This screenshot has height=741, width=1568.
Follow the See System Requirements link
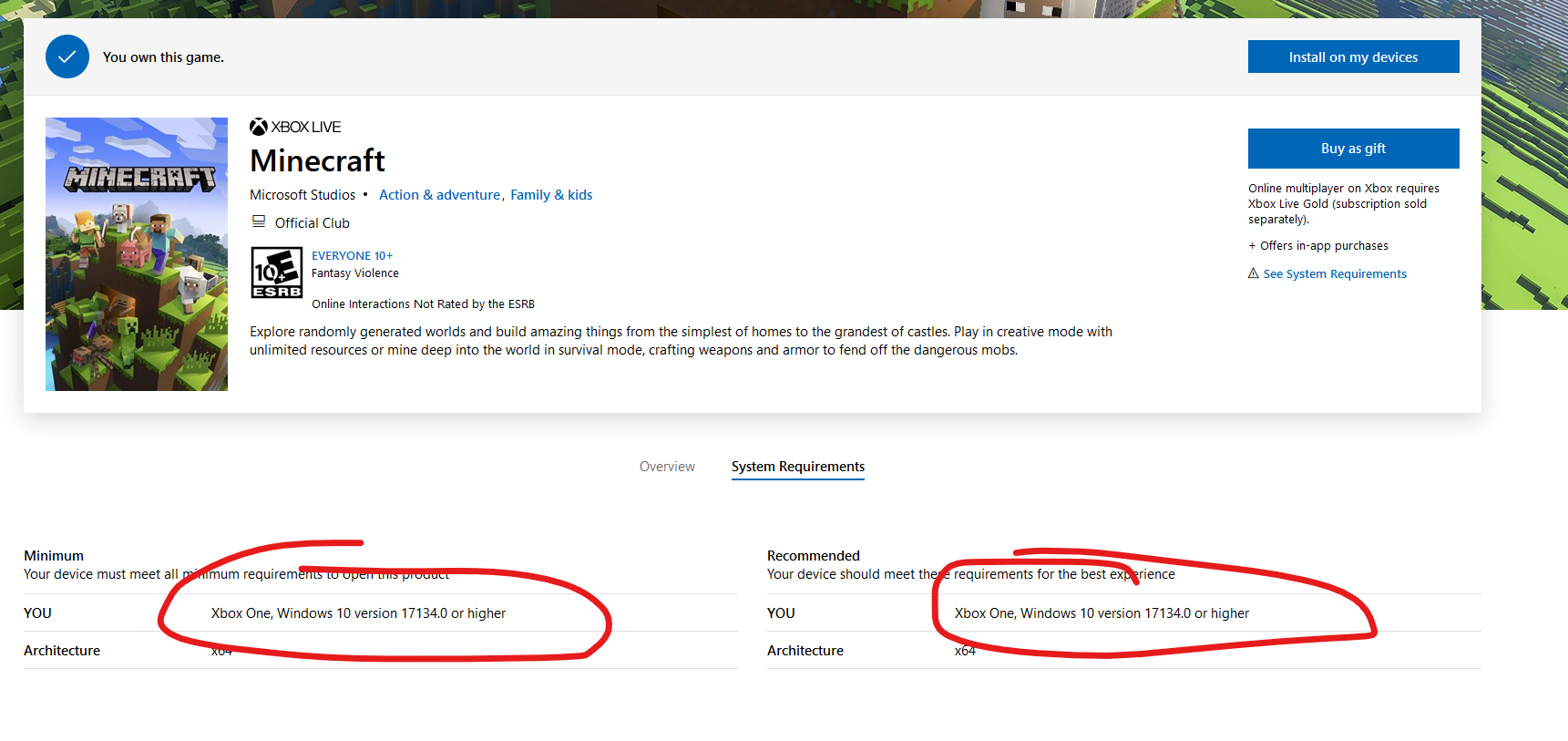pos(1335,274)
